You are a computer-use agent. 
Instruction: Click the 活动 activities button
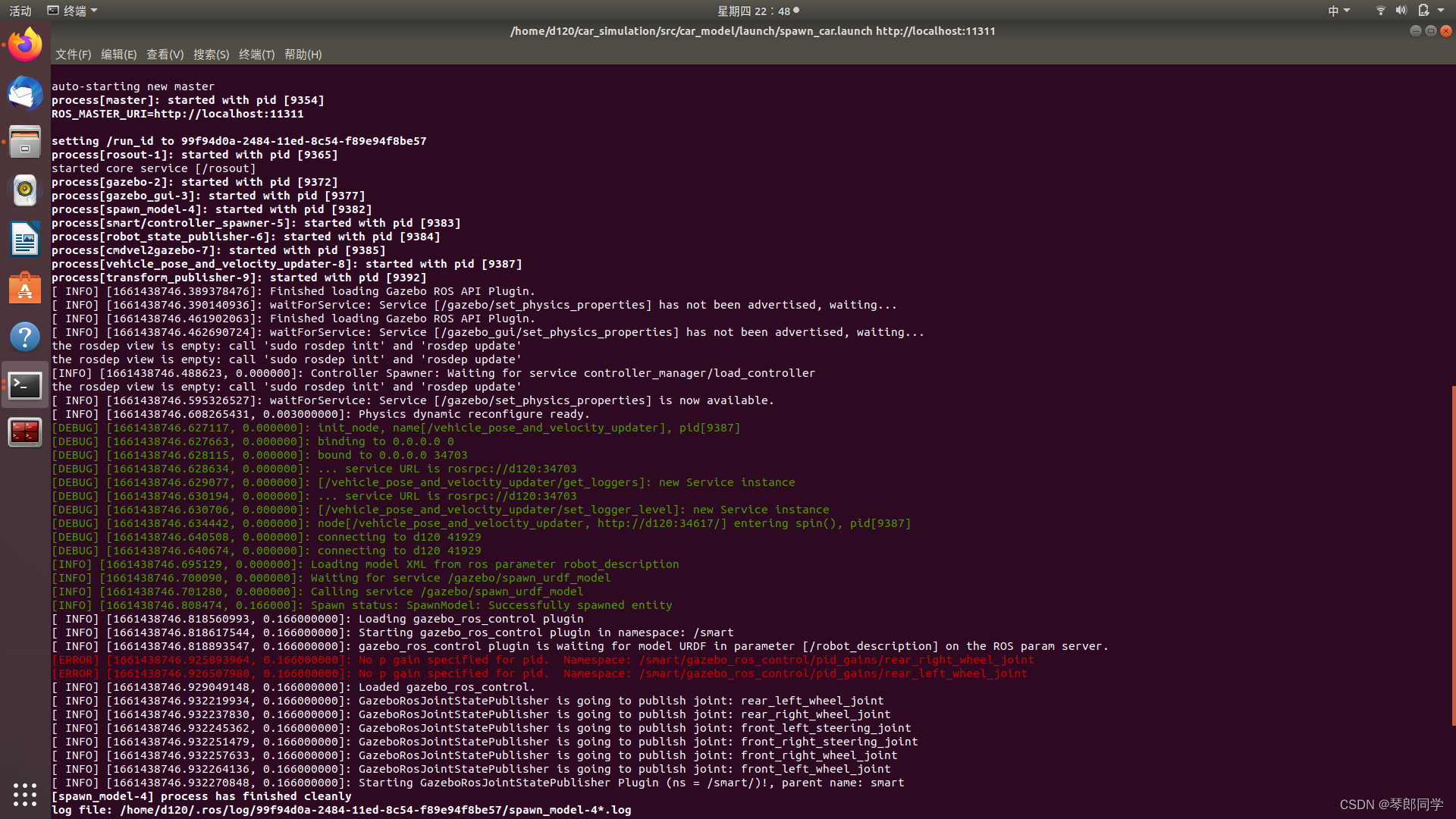pyautogui.click(x=20, y=11)
